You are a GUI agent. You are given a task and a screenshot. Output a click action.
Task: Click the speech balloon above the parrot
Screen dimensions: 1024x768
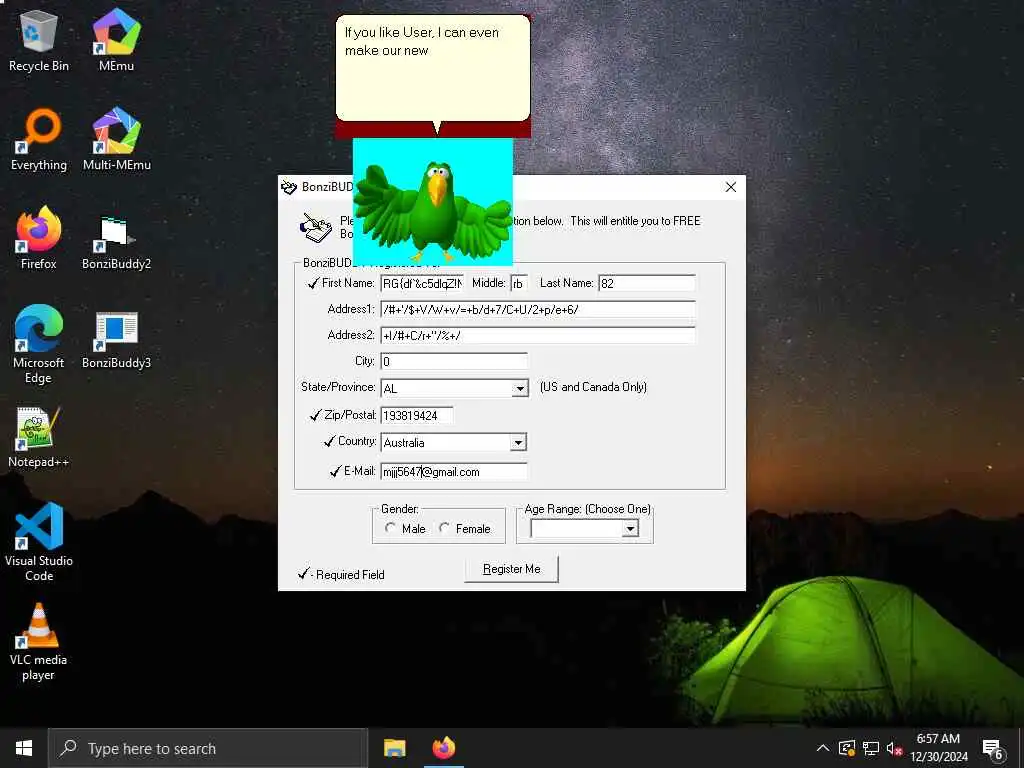(433, 69)
